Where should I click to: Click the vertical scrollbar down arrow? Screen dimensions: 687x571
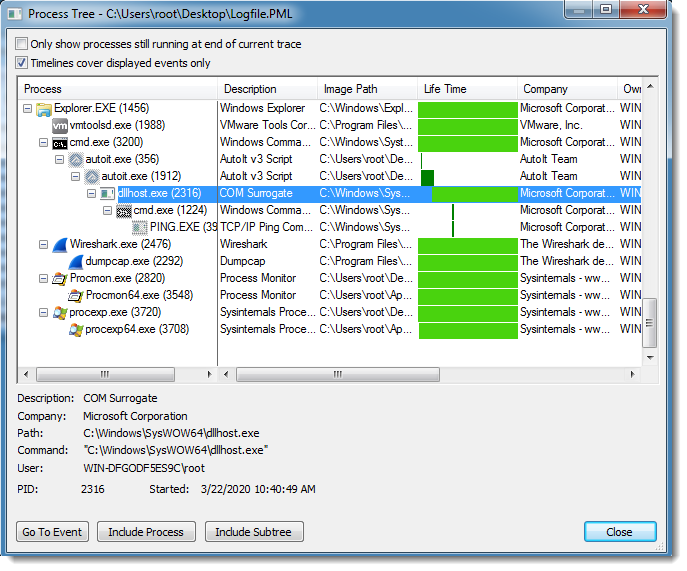651,359
